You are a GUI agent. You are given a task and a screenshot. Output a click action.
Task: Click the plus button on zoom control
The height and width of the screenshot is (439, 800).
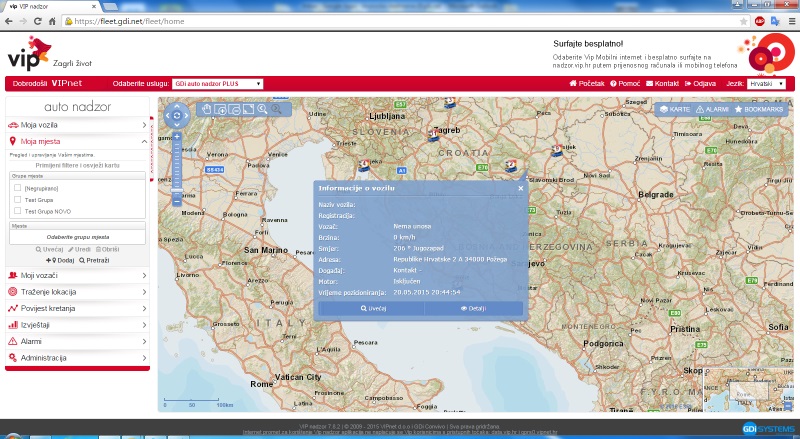pos(177,135)
